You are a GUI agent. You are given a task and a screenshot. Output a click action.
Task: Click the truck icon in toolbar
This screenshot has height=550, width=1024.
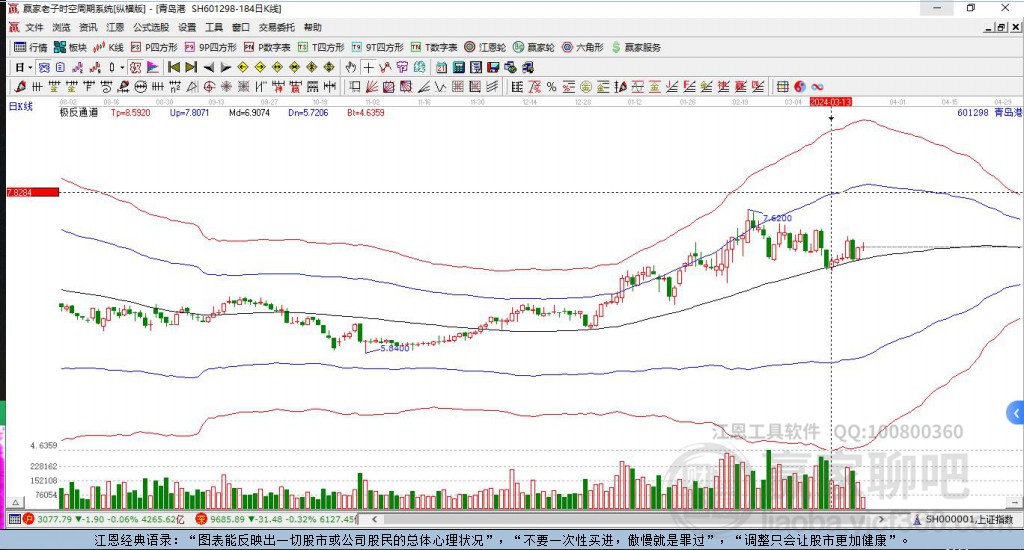528,67
